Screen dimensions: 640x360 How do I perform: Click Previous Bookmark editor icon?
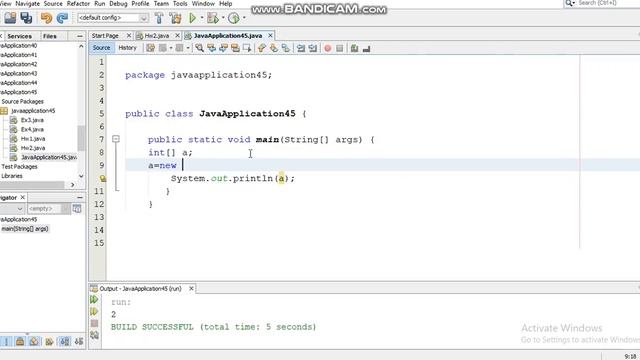(262, 48)
